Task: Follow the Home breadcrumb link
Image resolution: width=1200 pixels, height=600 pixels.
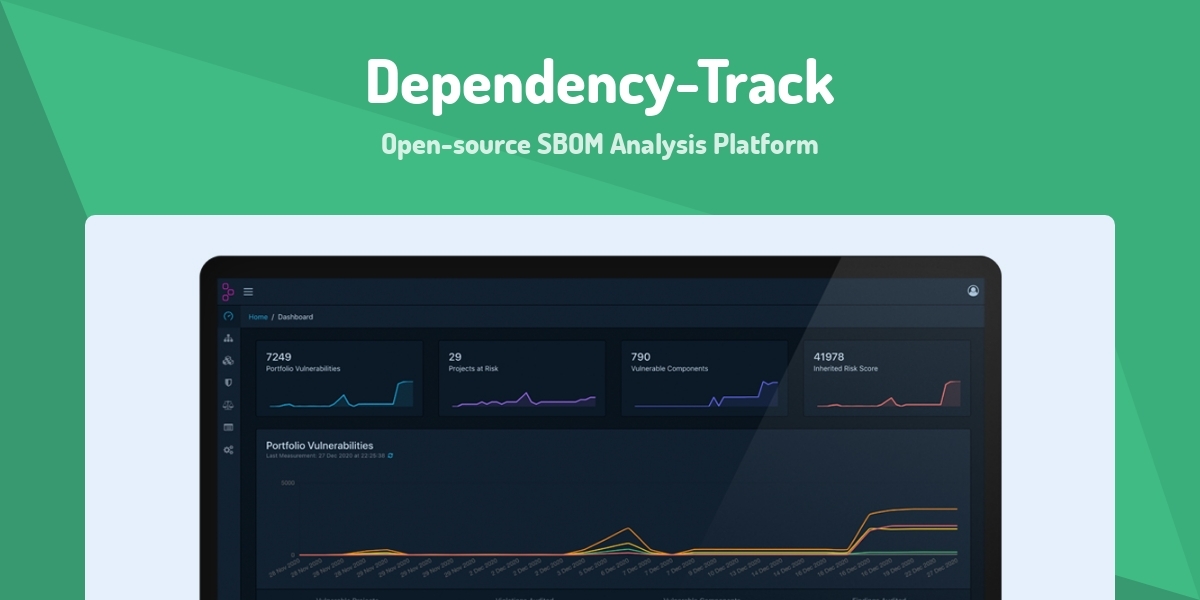Action: click(x=258, y=317)
